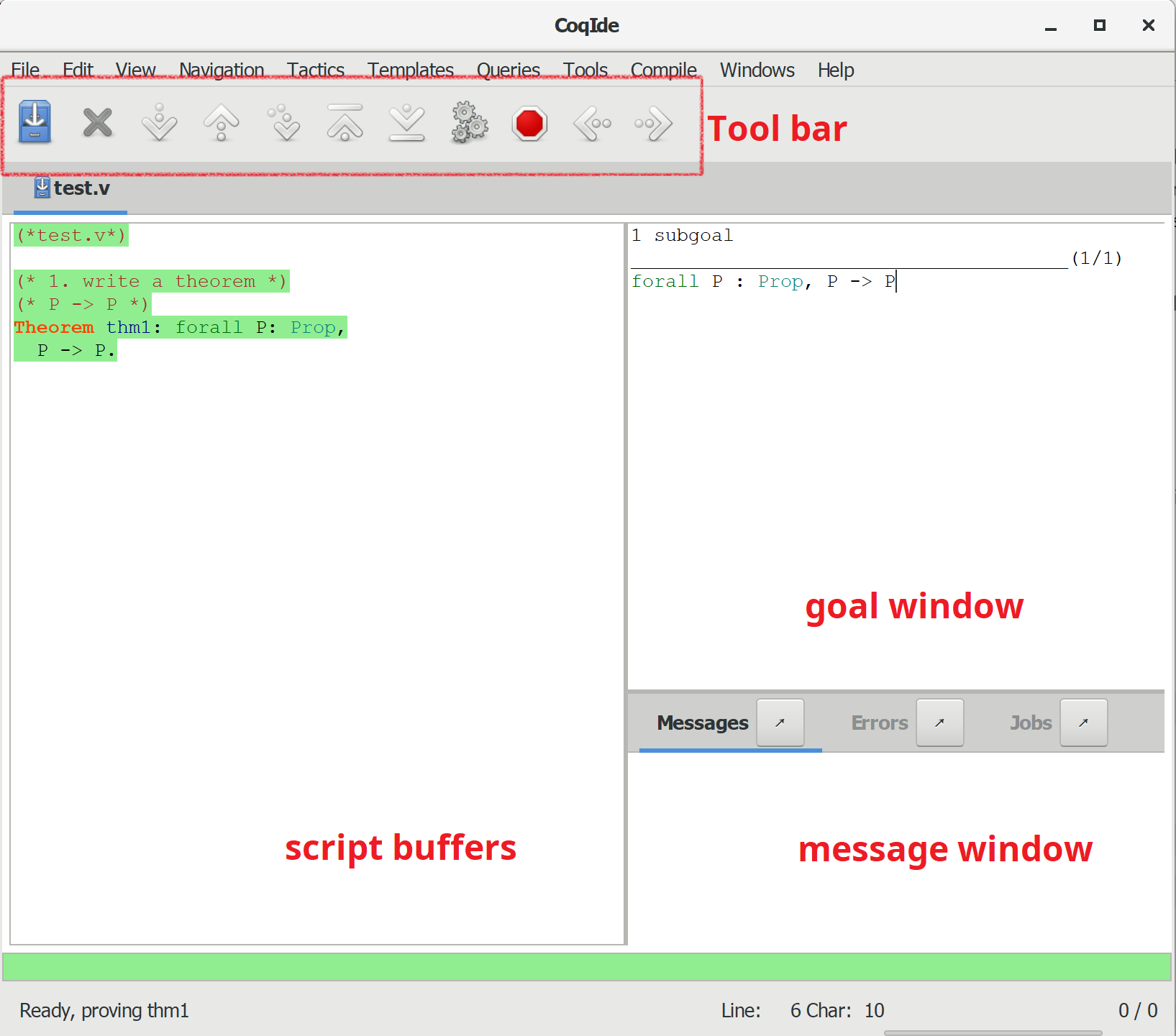The width and height of the screenshot is (1176, 1036).
Task: Step backward one command
Action: click(221, 122)
